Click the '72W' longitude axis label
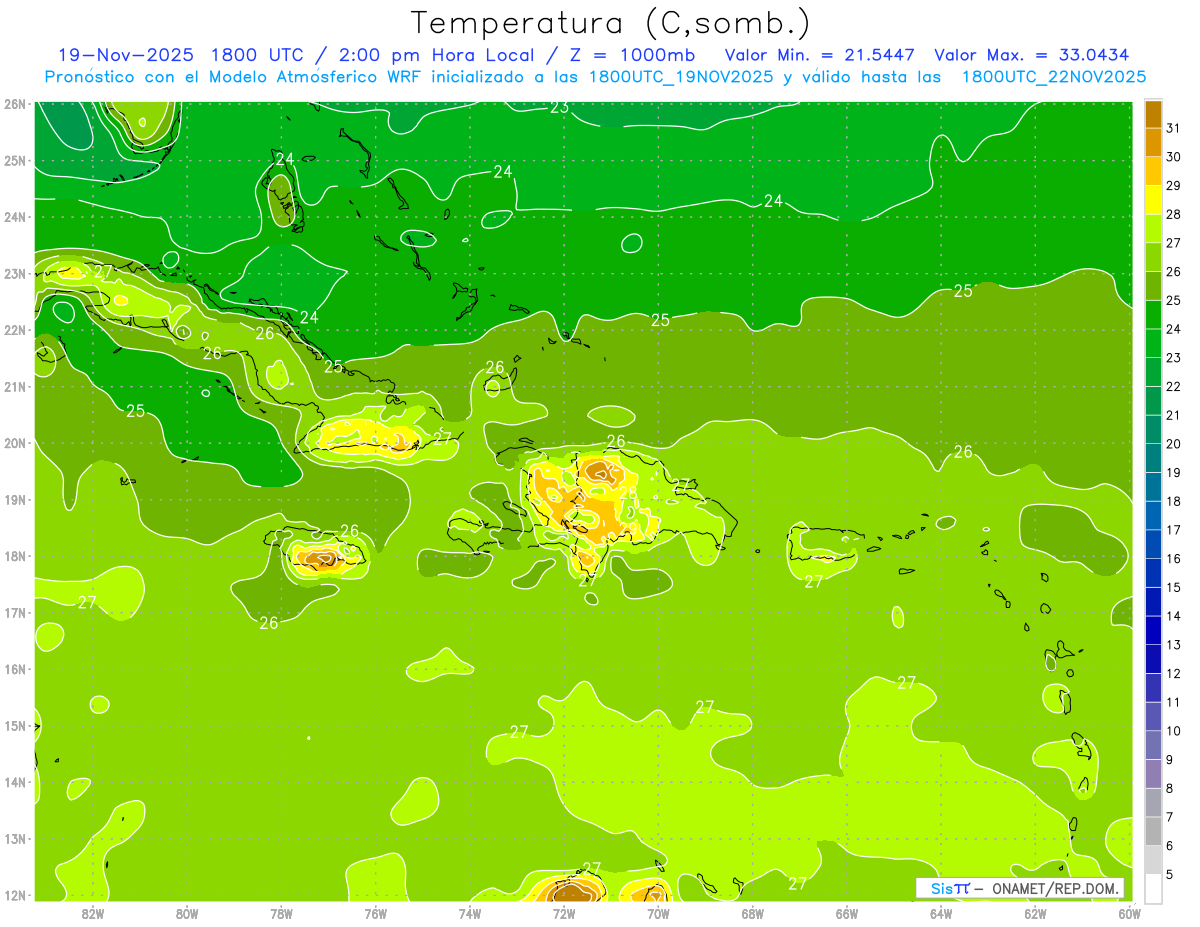 point(564,913)
